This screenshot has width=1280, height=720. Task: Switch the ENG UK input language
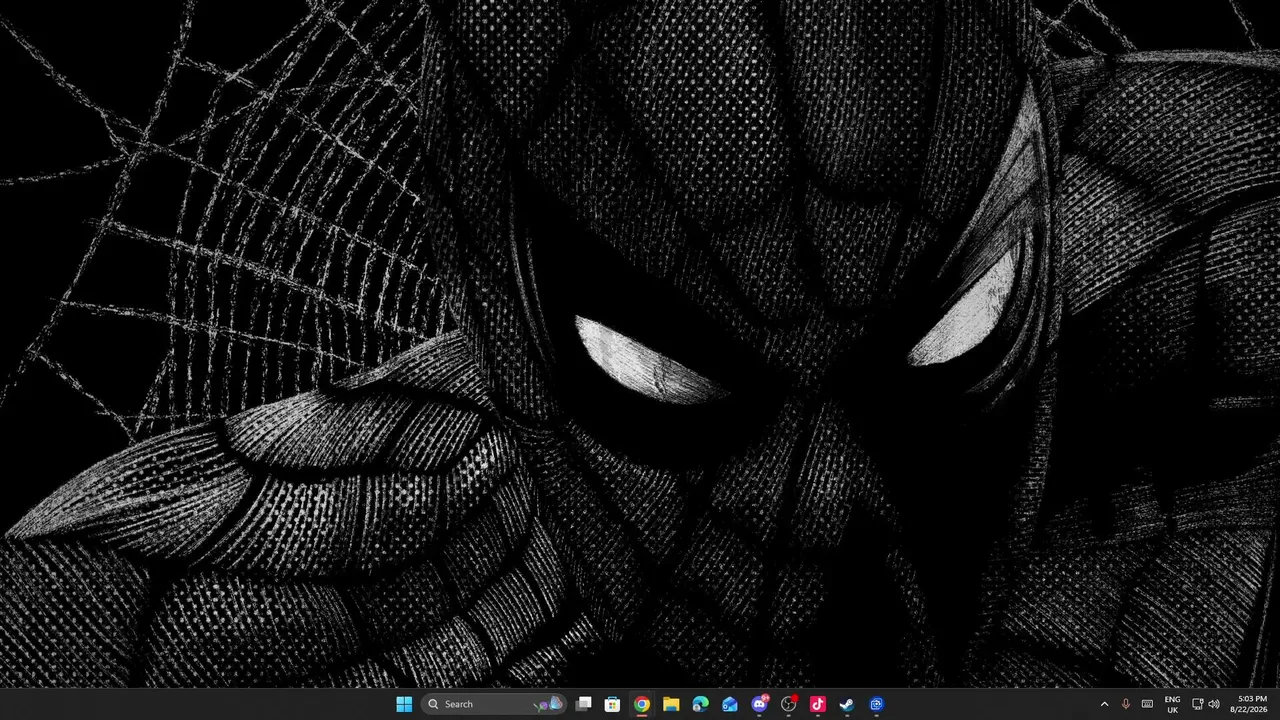(1173, 704)
